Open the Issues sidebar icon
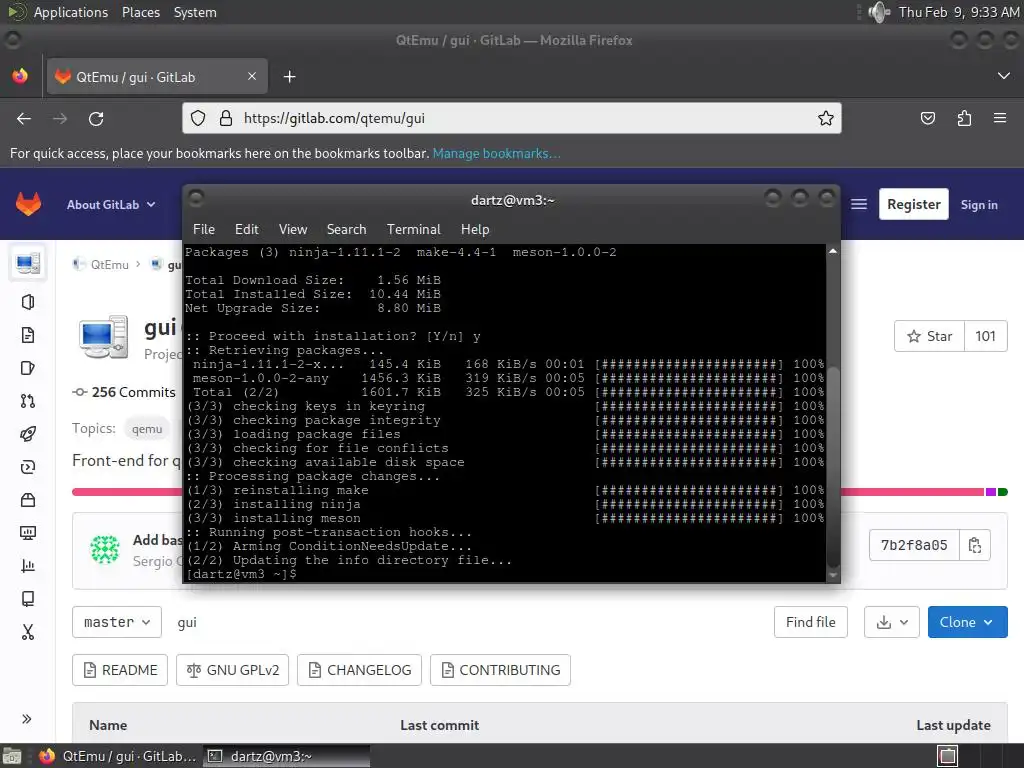 pyautogui.click(x=27, y=368)
